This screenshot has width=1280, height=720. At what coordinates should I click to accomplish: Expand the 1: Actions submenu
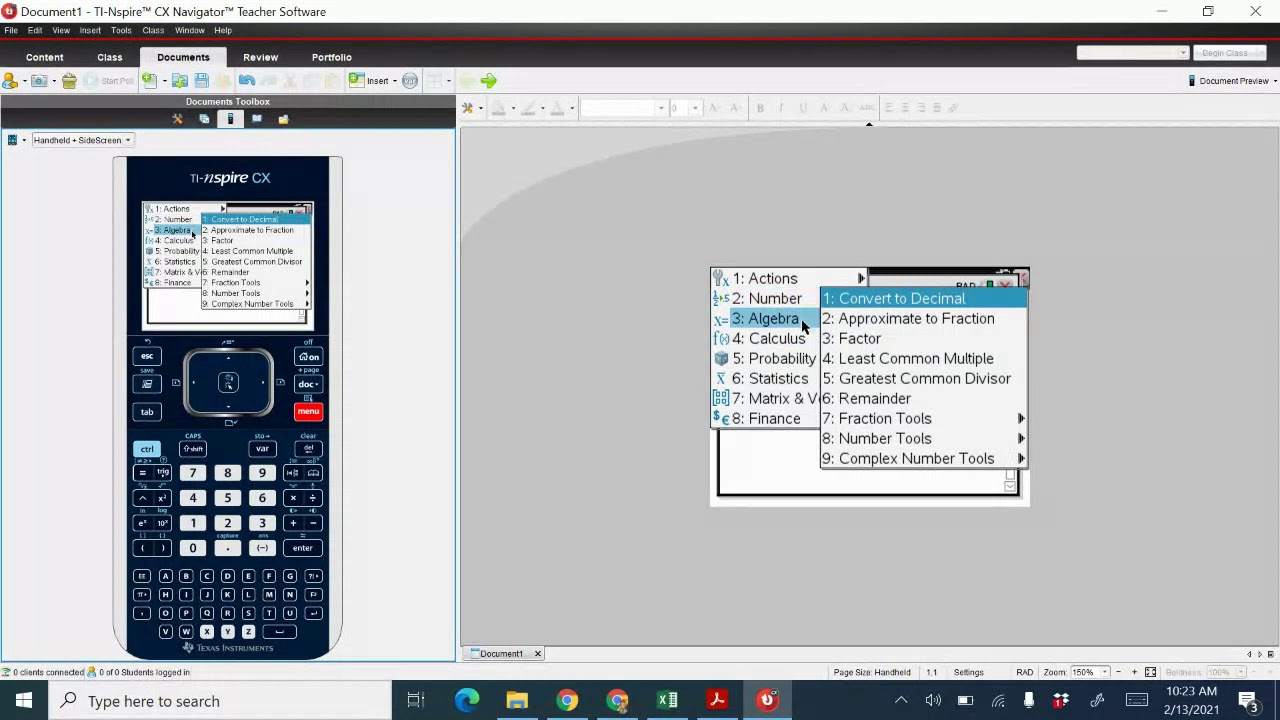tap(860, 278)
